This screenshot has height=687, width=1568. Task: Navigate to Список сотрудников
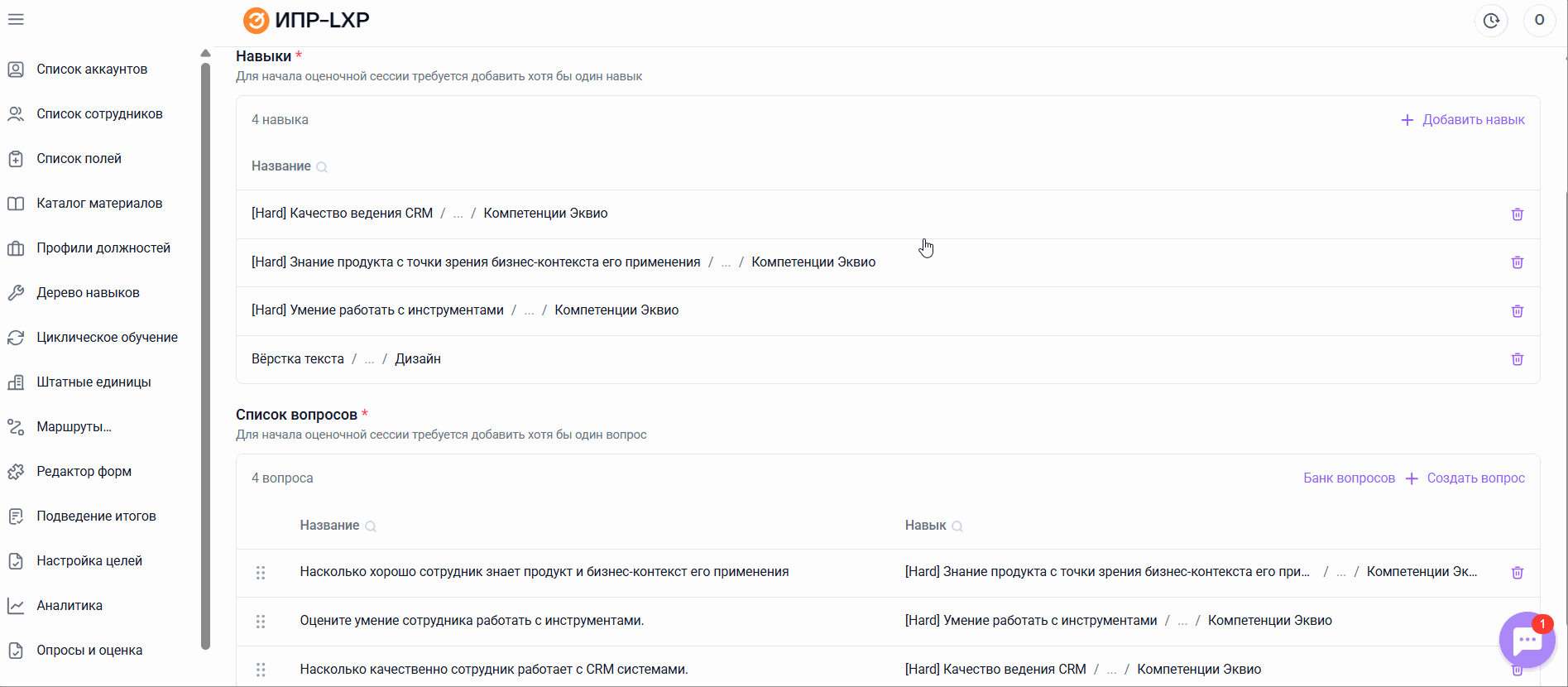click(x=99, y=114)
